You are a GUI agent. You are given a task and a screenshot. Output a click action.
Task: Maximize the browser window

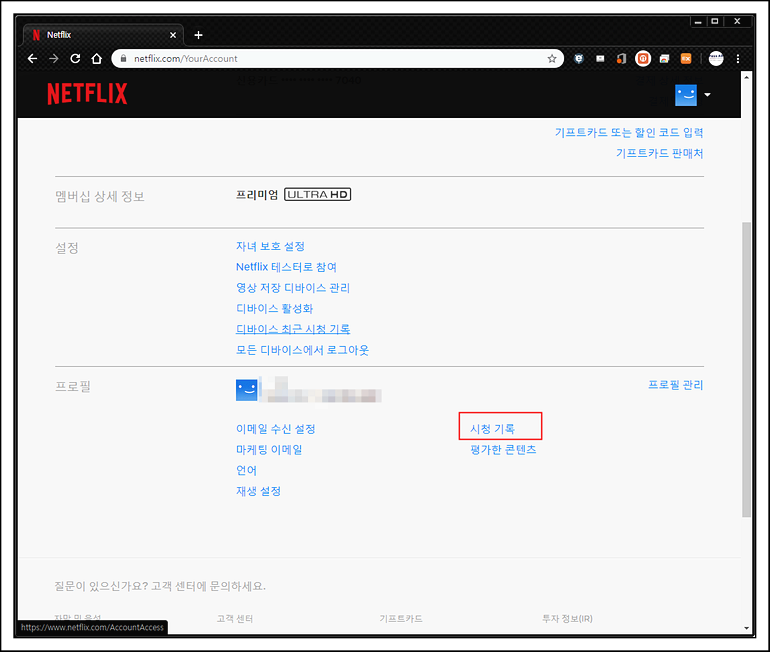coord(715,21)
